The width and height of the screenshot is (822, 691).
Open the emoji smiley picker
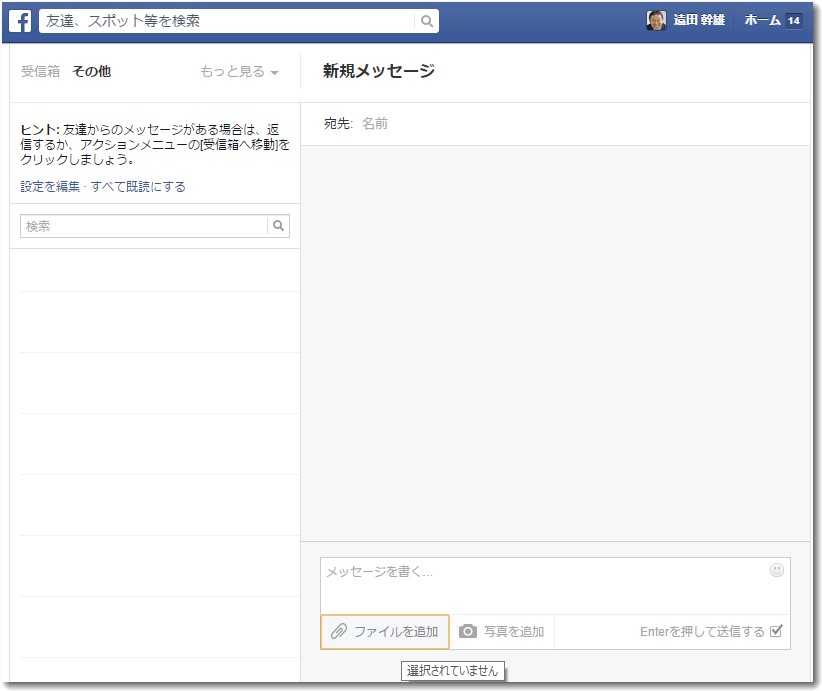(x=776, y=570)
